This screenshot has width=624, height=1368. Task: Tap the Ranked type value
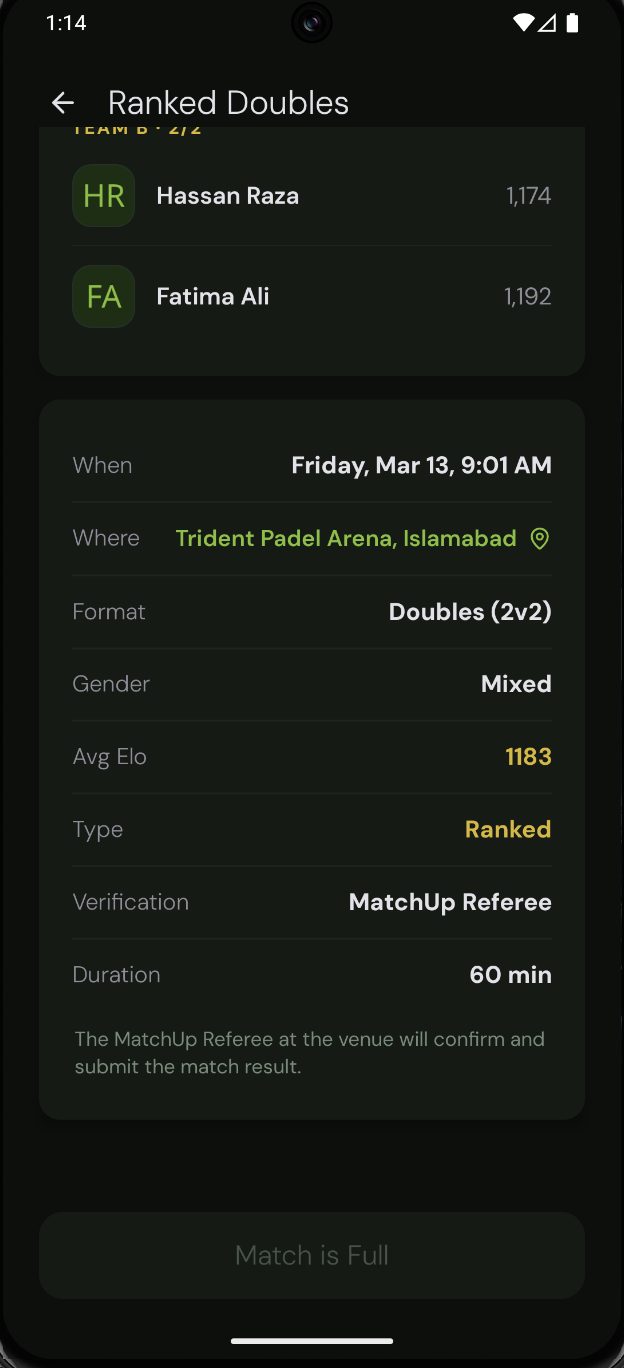(x=507, y=829)
